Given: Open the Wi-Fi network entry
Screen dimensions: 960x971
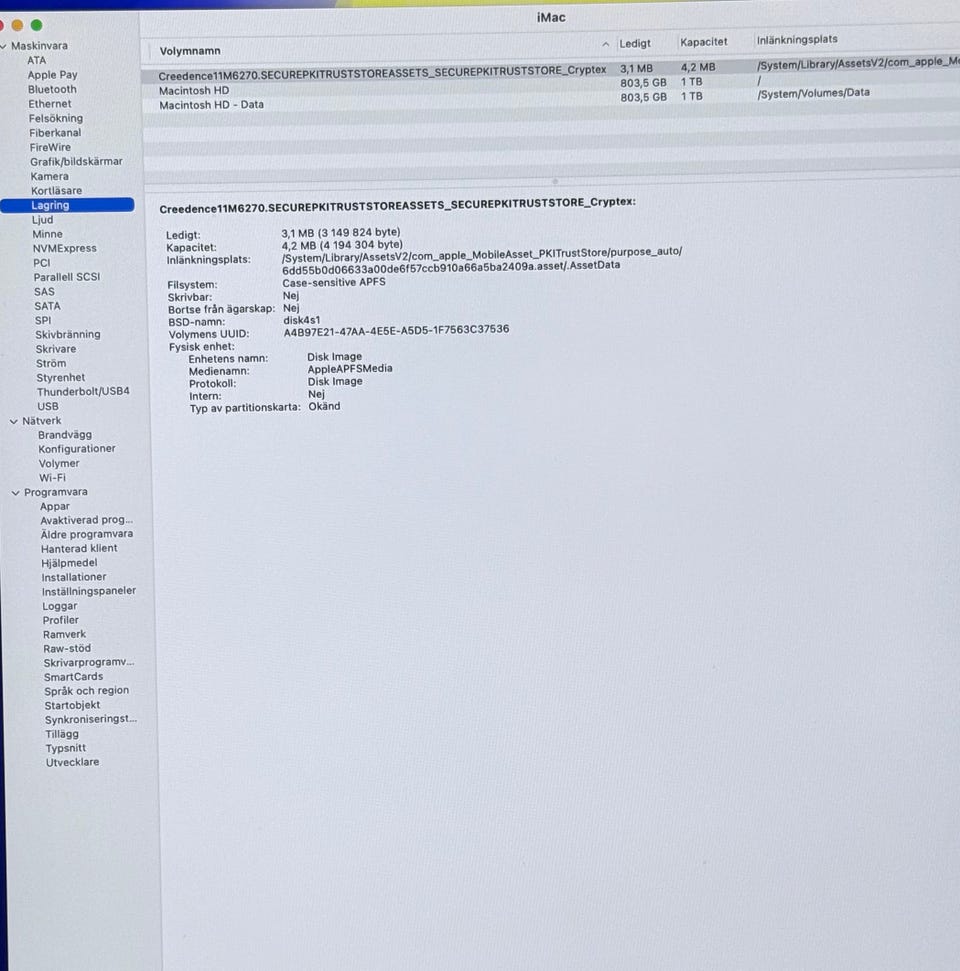Looking at the screenshot, I should pyautogui.click(x=52, y=477).
